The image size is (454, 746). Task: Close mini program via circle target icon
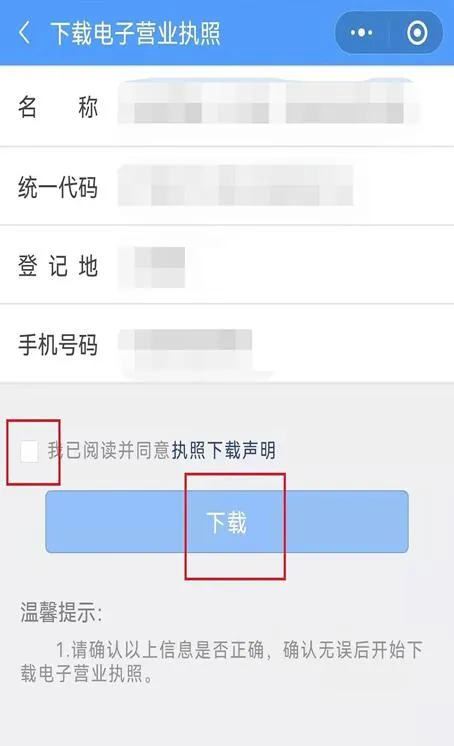[417, 33]
